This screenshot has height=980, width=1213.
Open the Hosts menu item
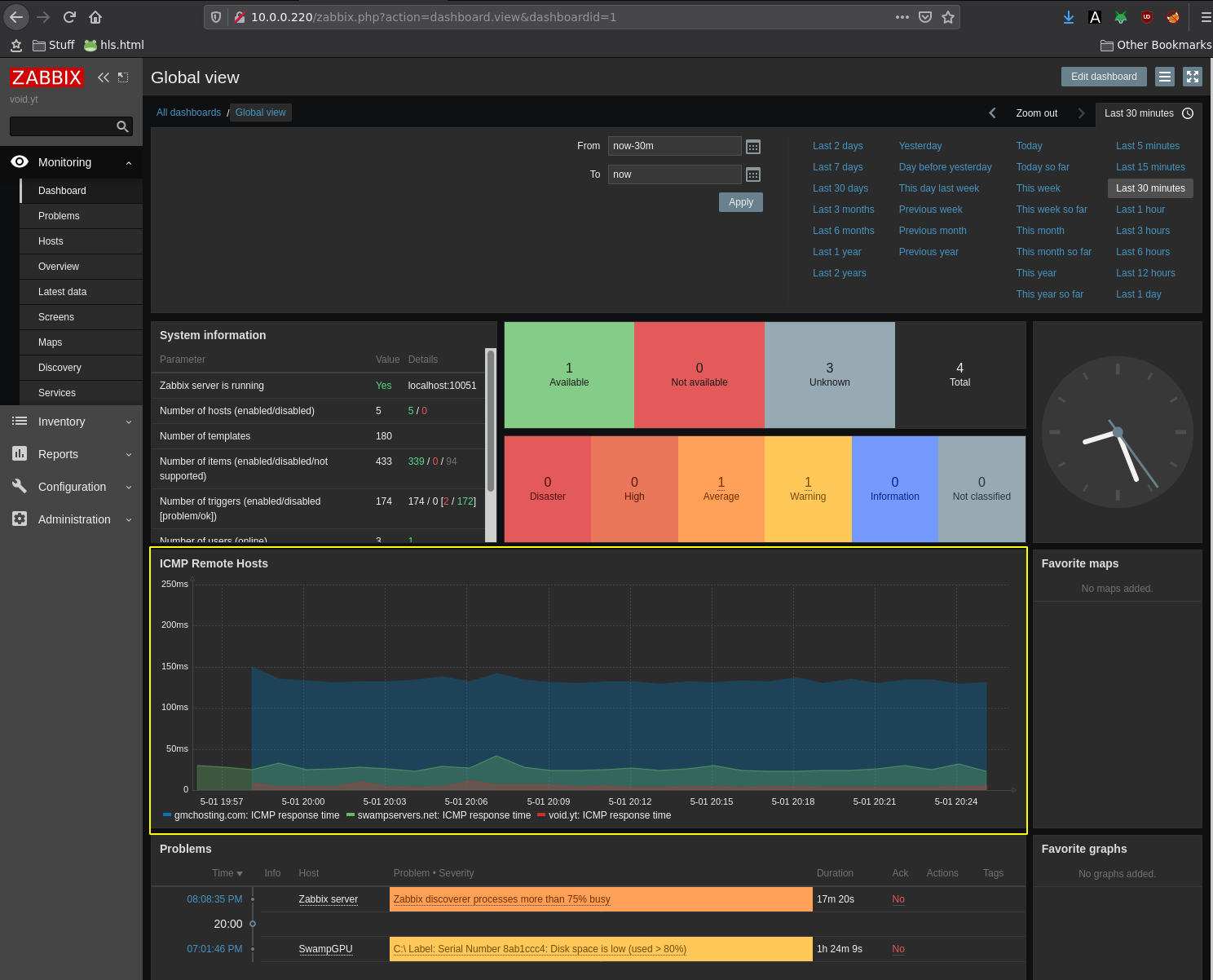coord(81,241)
